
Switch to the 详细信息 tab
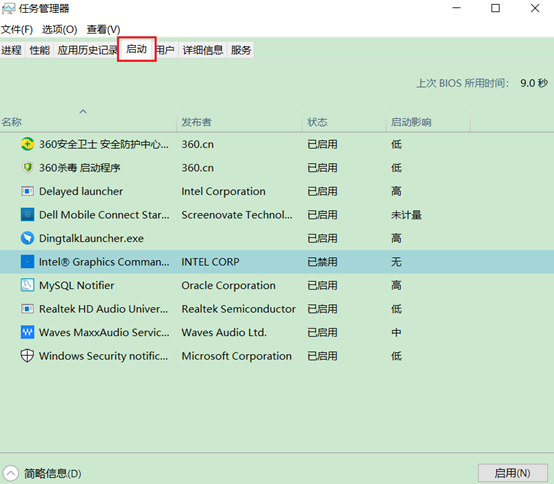tap(203, 50)
